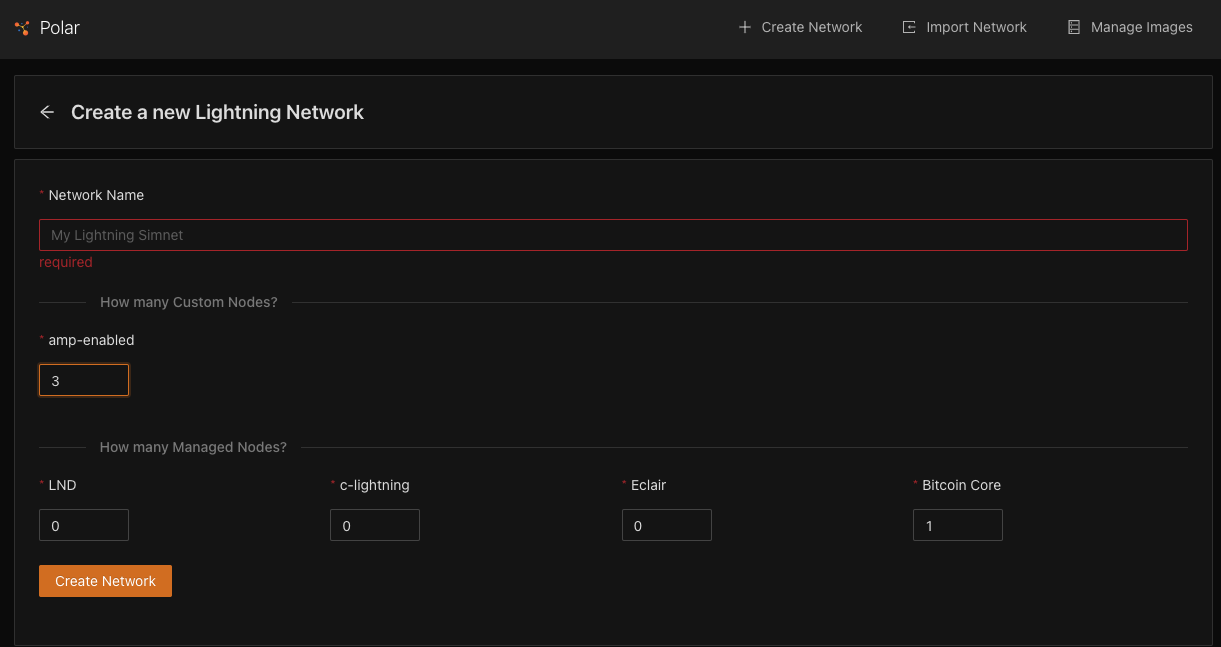The image size is (1221, 647).
Task: Click the 'How many Managed Nodes?' divider label
Action: (193, 447)
